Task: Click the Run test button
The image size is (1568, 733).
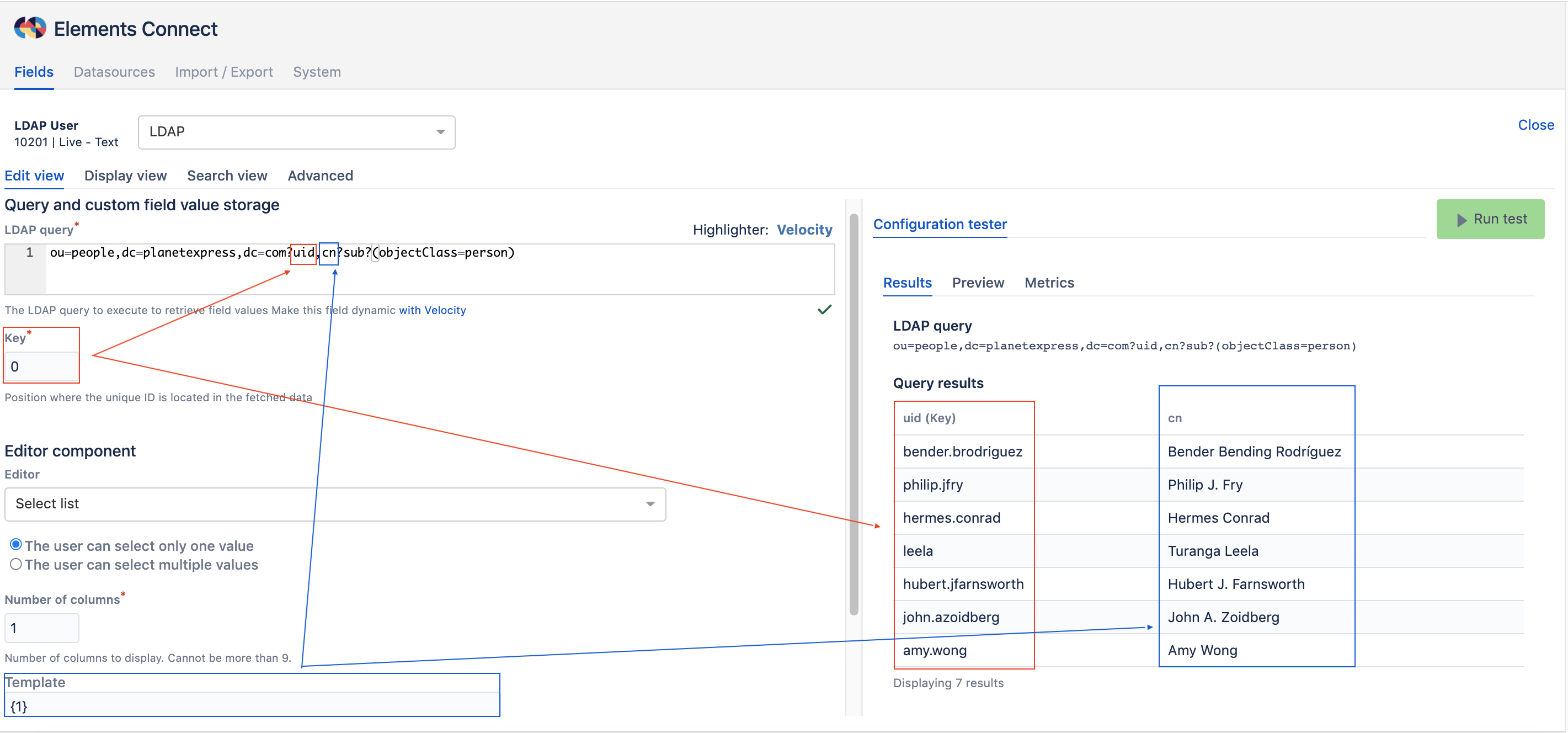Action: tap(1490, 219)
